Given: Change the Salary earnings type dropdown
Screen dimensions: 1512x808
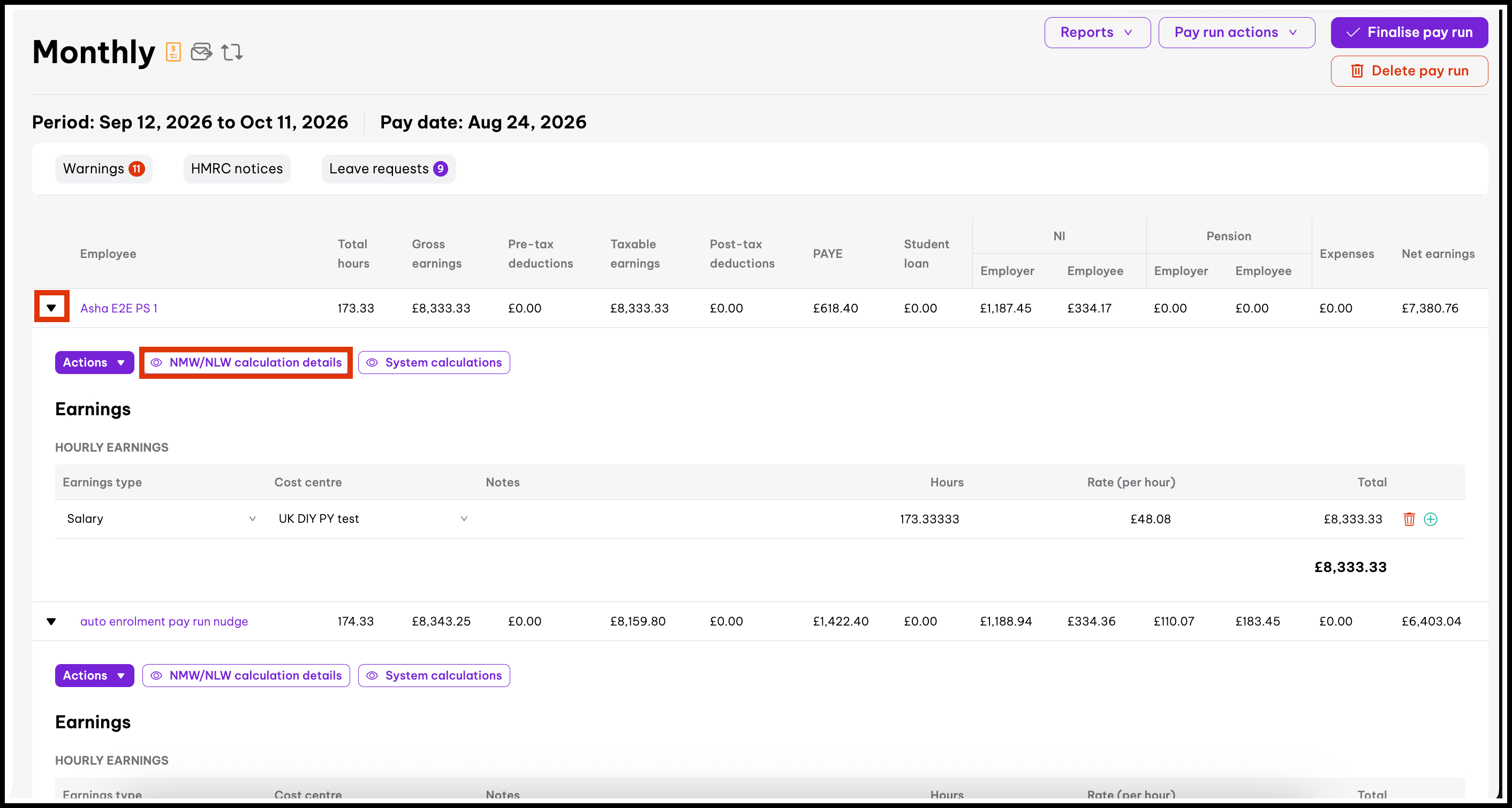Looking at the screenshot, I should tap(161, 519).
